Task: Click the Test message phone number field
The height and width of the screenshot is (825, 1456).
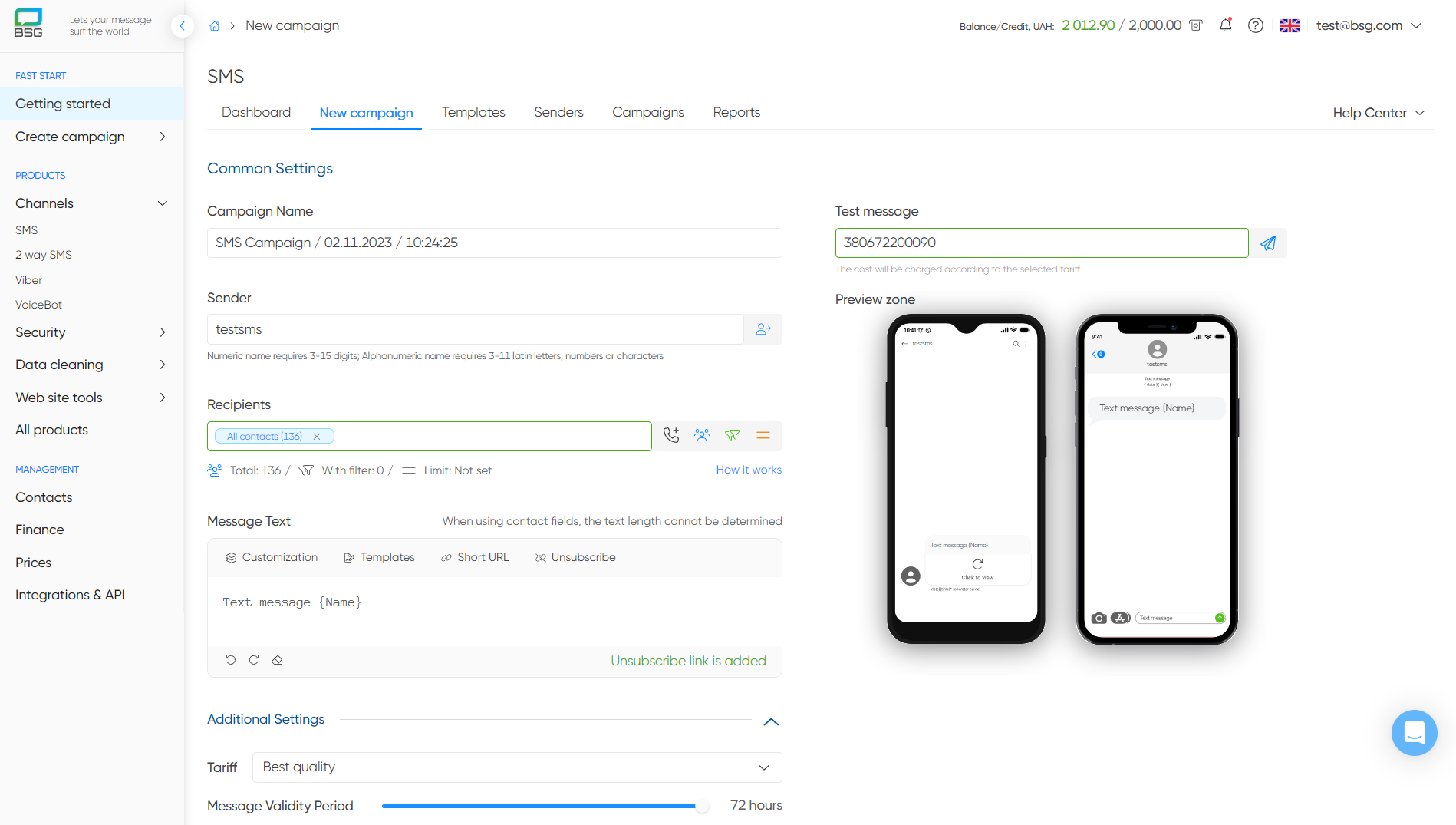Action: [1040, 243]
